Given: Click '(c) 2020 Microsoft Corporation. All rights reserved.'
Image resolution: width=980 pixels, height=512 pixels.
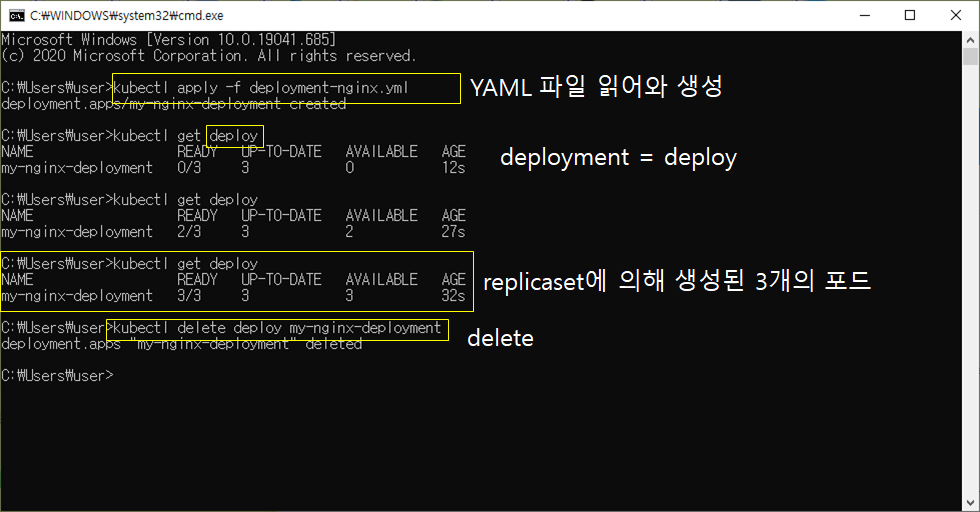Looking at the screenshot, I should point(208,56).
